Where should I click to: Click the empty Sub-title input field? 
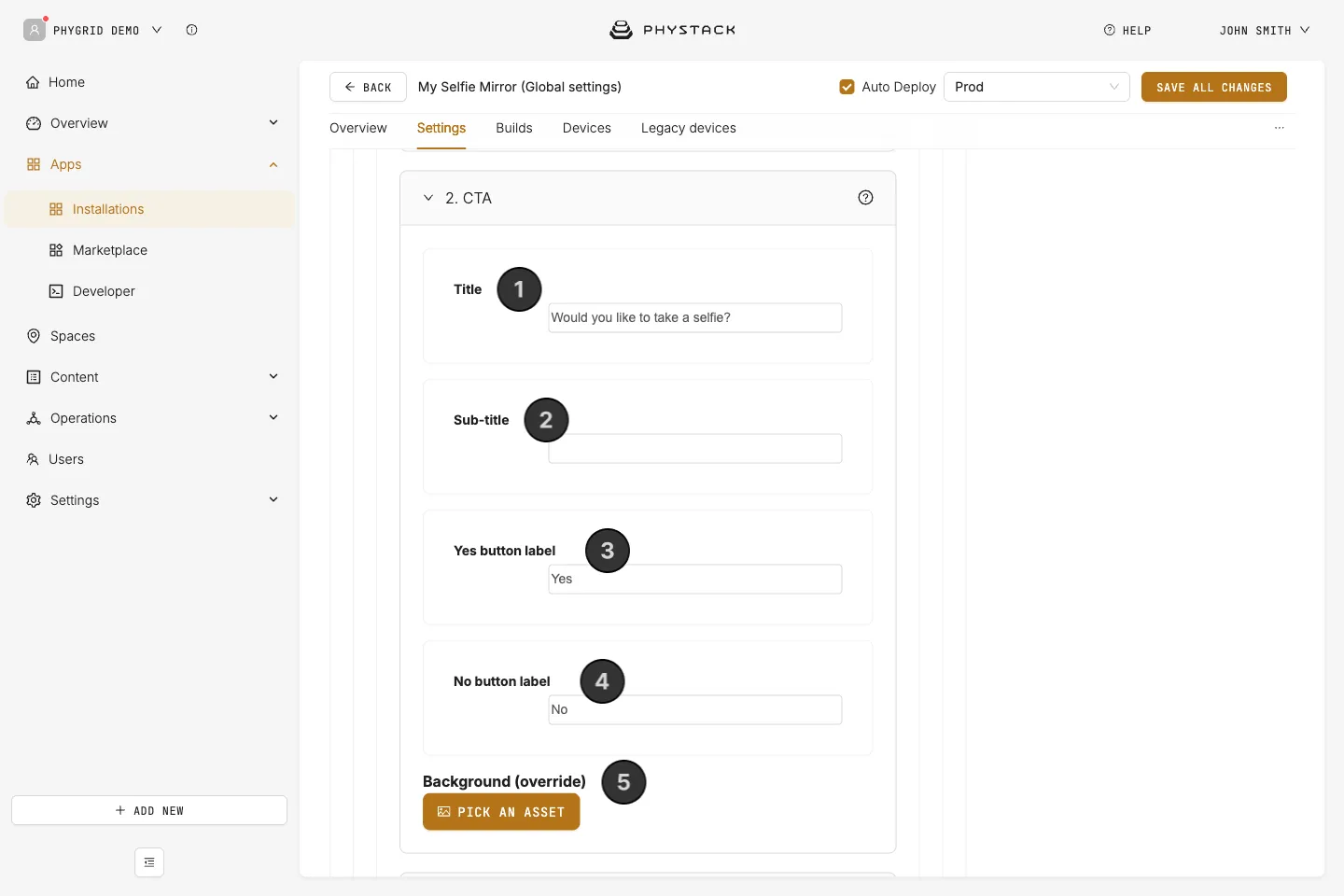695,448
